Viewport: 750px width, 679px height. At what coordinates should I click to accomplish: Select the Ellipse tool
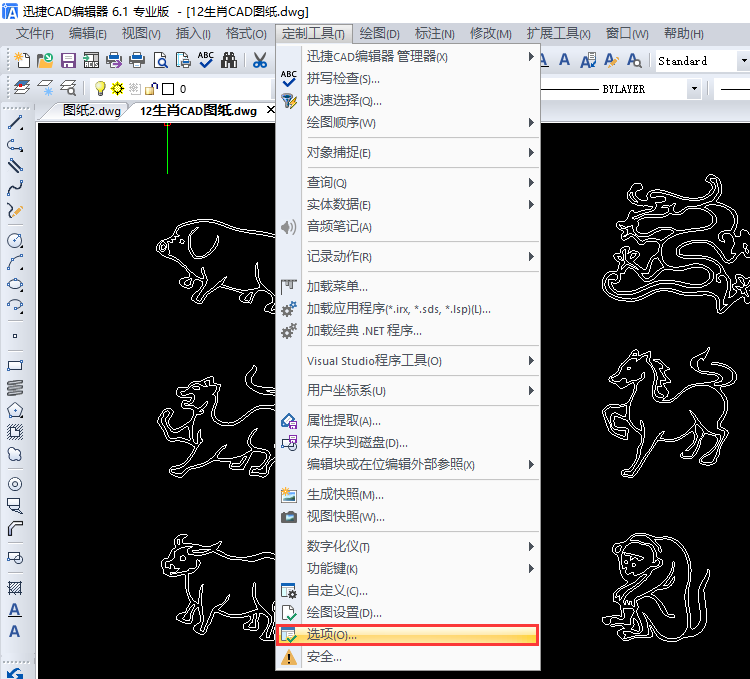coord(15,284)
